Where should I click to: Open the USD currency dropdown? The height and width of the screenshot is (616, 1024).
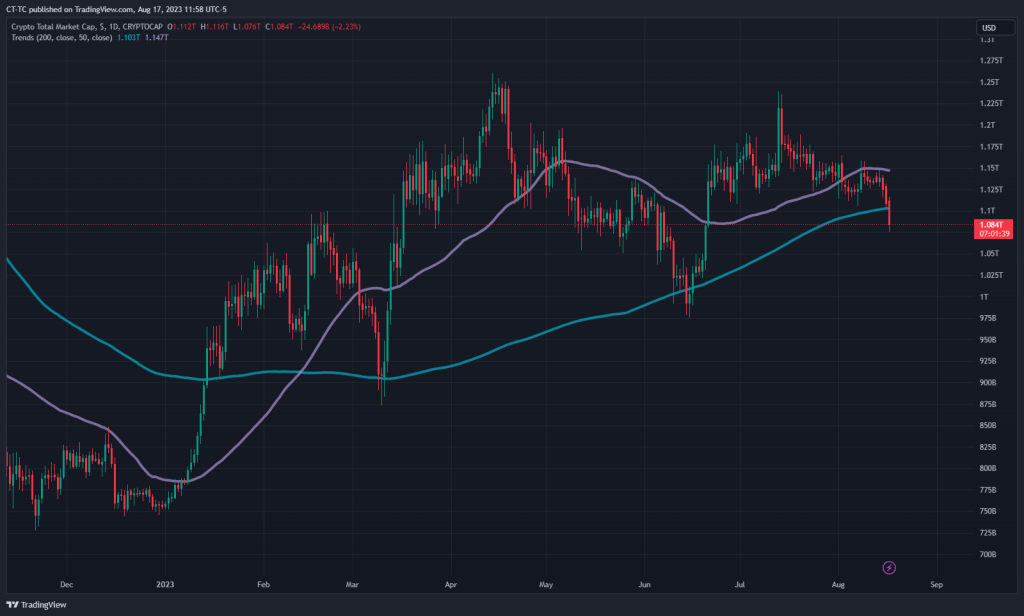[989, 28]
